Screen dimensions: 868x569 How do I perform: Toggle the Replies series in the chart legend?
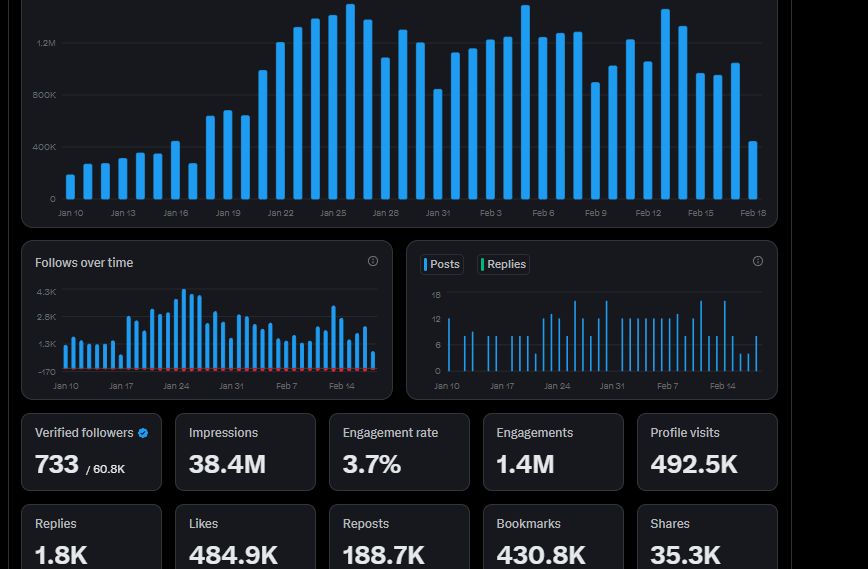(503, 264)
